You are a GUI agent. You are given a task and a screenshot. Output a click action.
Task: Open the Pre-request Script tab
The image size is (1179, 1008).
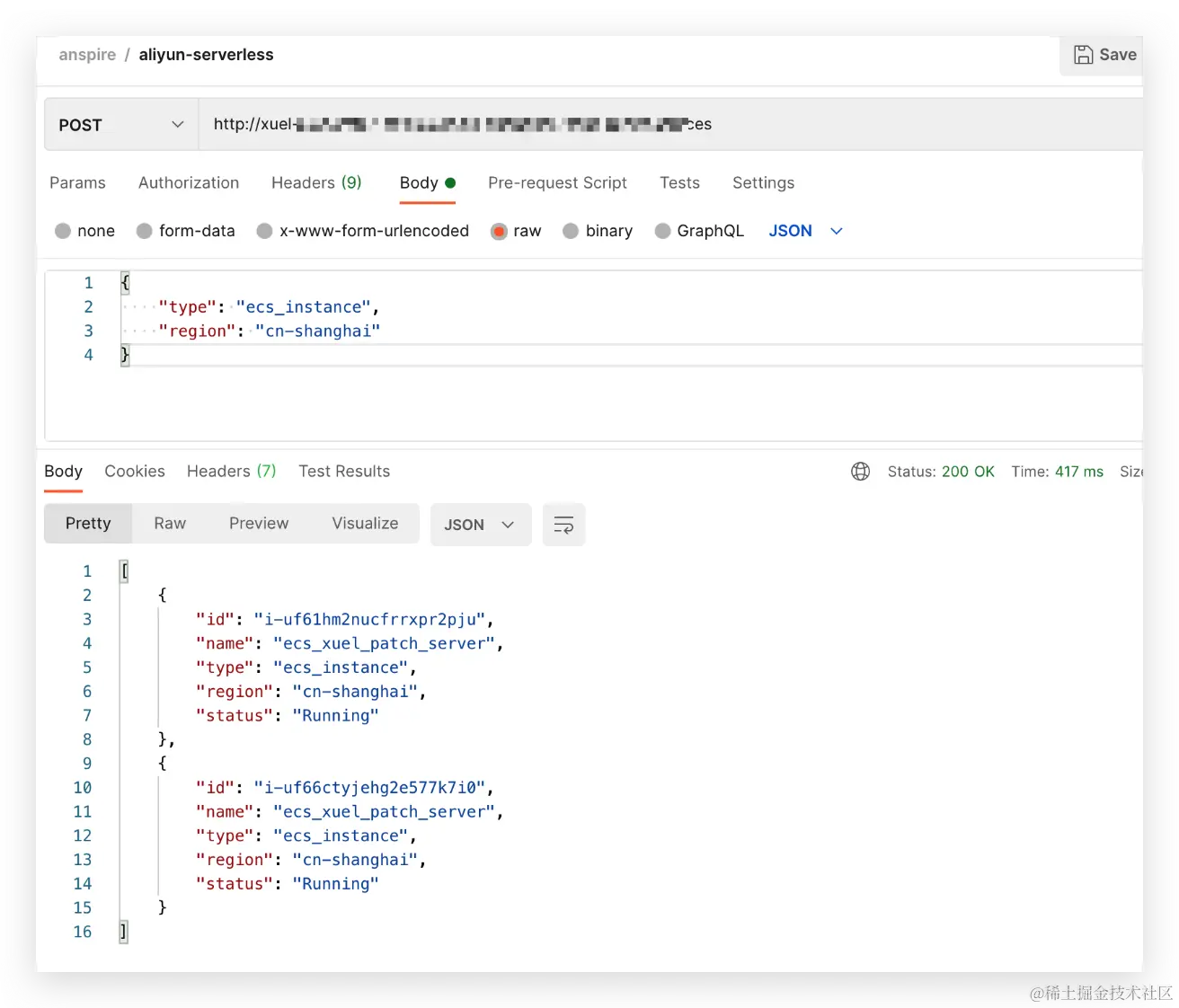pyautogui.click(x=557, y=182)
